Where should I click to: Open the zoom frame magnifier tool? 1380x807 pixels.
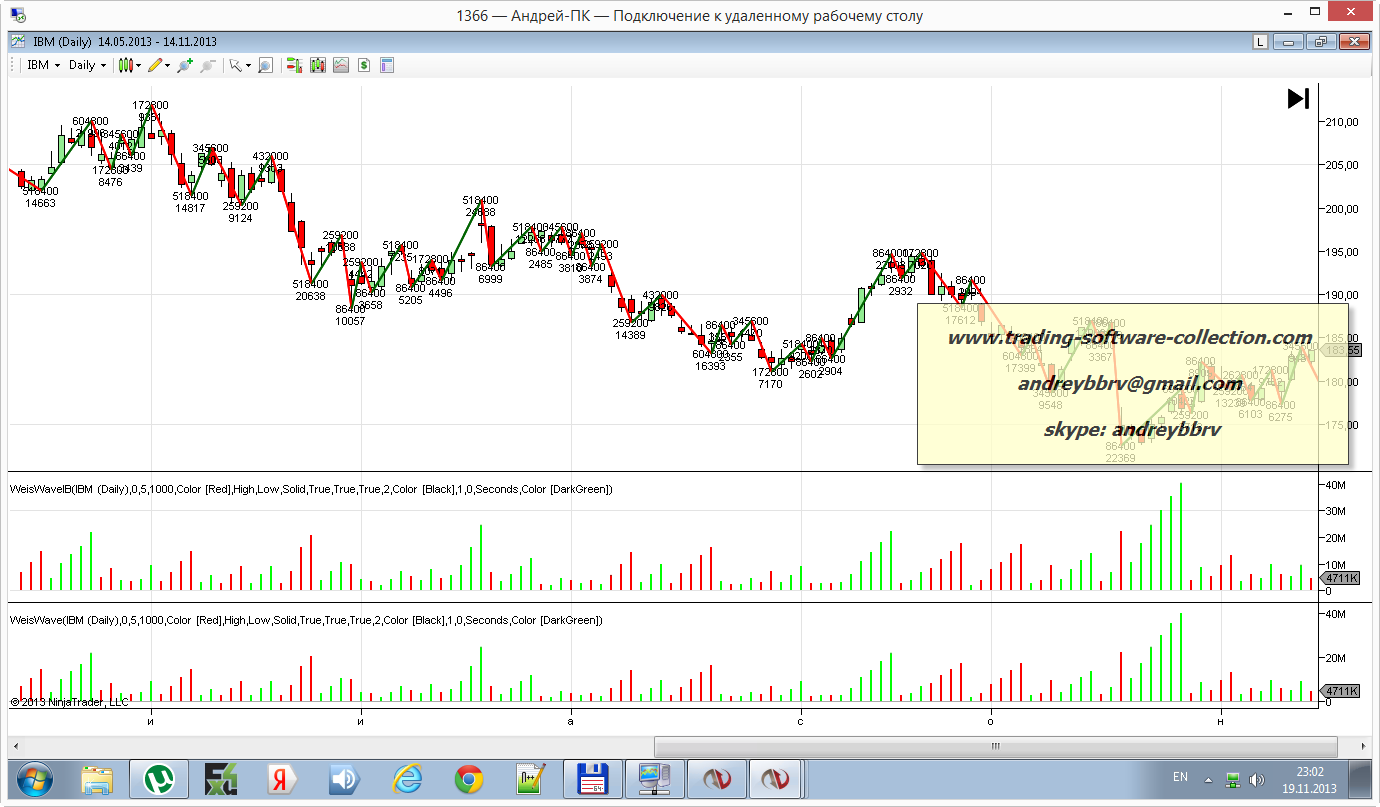coord(265,65)
